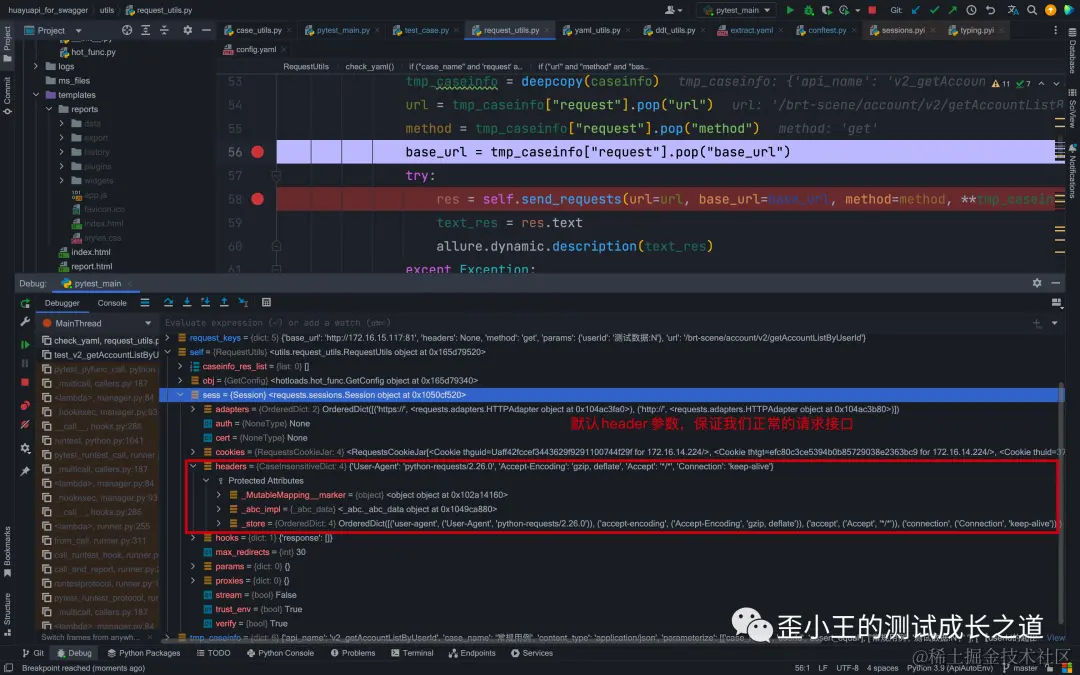
Task: Mute breakpoints in debug side toolbar
Action: [x=25, y=424]
